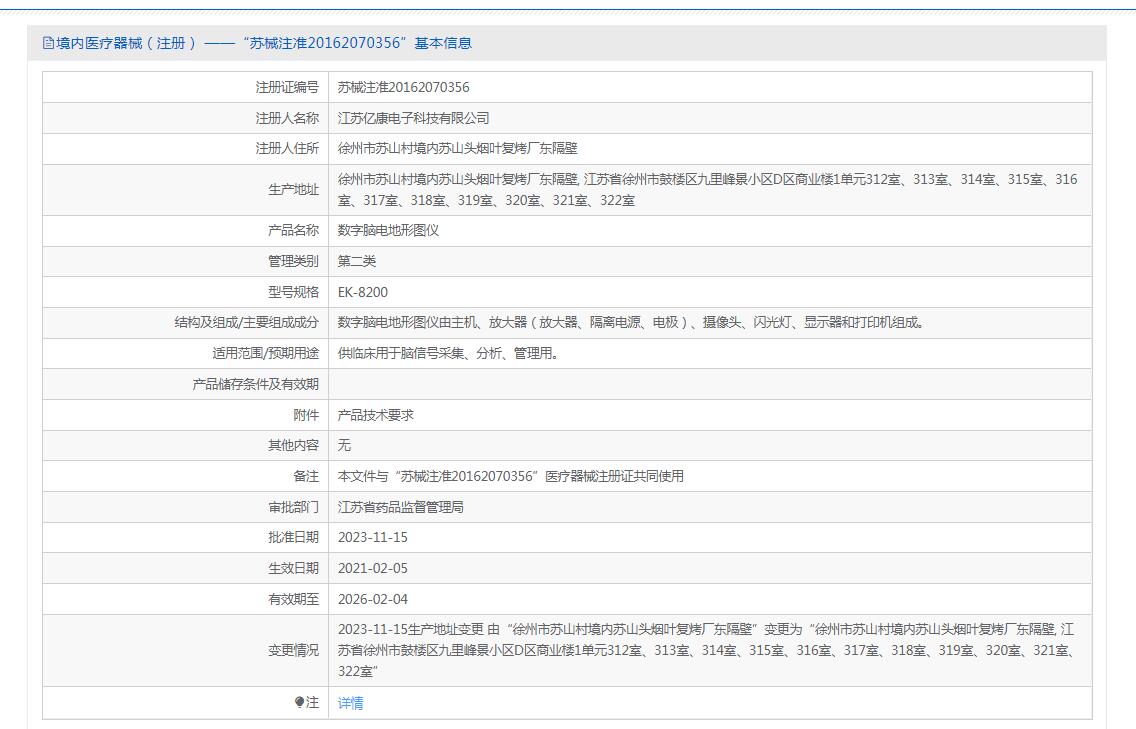This screenshot has height=729, width=1136.
Task: Click the bullet icon beside 注 label
Action: [x=299, y=703]
